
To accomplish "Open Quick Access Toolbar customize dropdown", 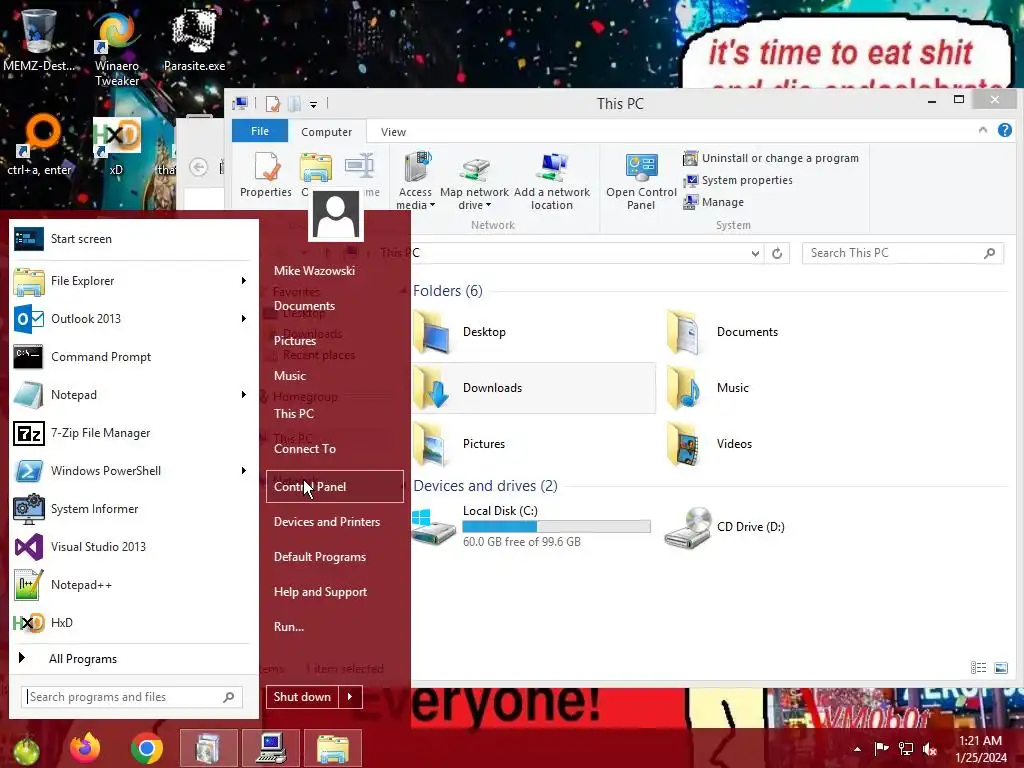I will (313, 104).
